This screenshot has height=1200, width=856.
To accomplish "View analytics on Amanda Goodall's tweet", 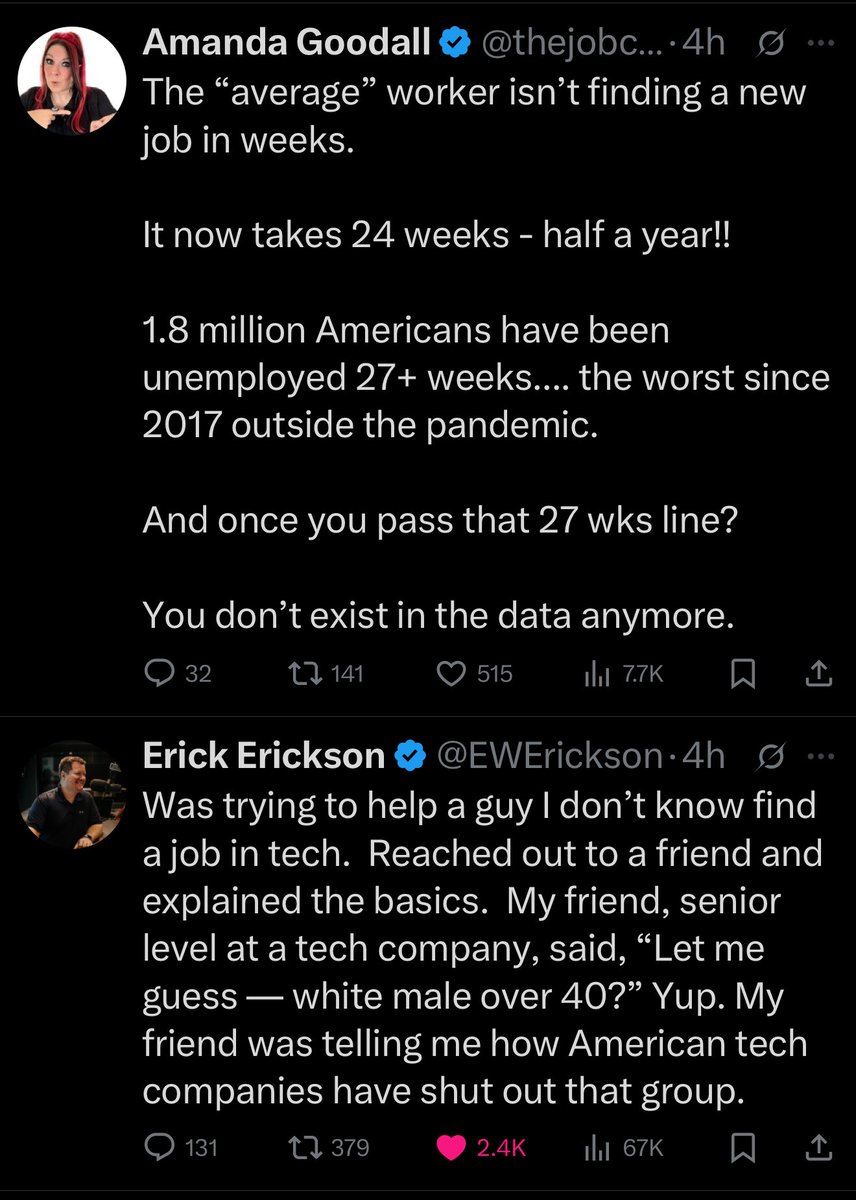I will point(597,675).
